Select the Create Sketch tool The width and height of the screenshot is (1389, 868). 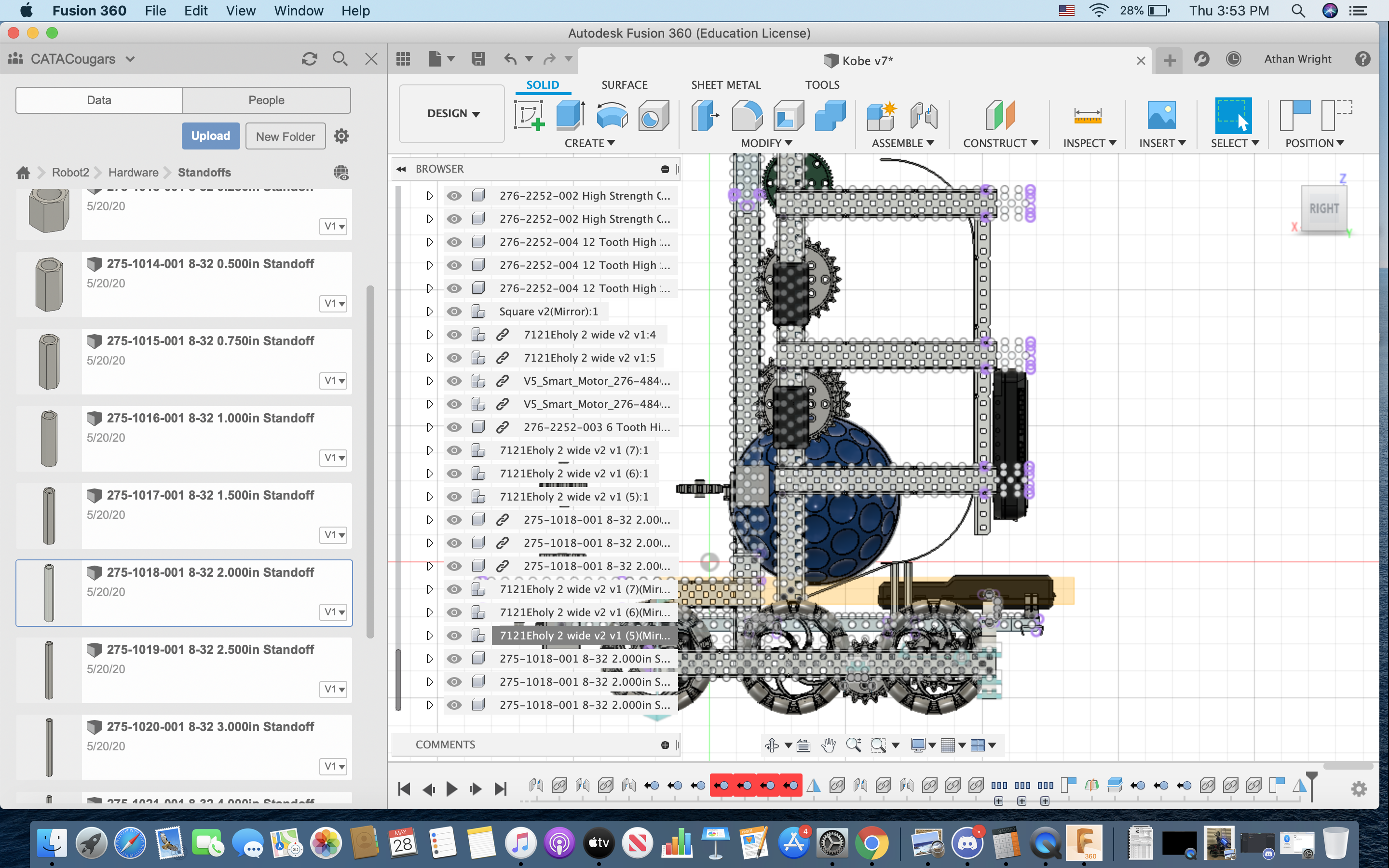[x=529, y=115]
